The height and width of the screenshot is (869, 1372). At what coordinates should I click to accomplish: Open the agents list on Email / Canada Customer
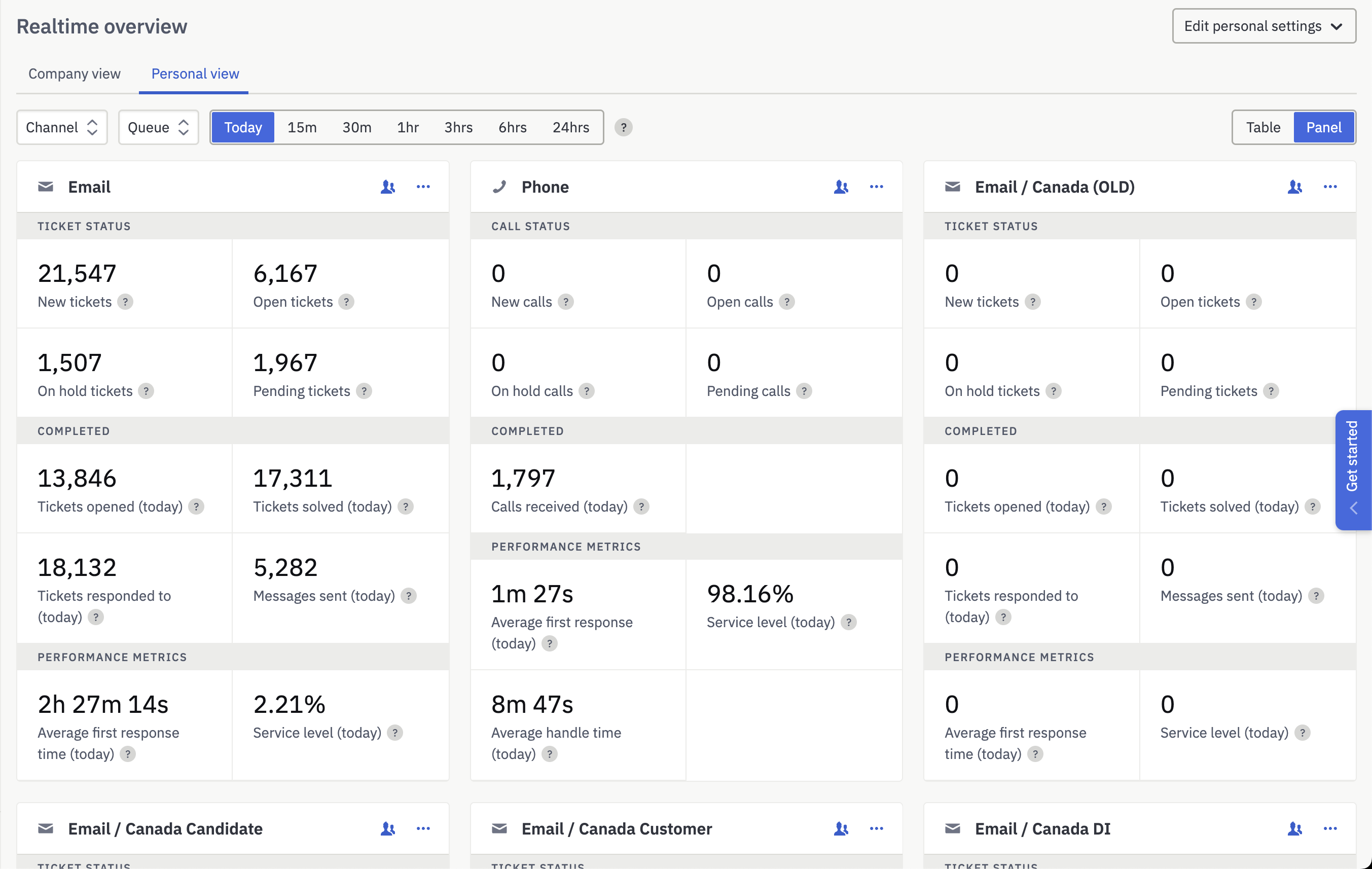coord(842,828)
